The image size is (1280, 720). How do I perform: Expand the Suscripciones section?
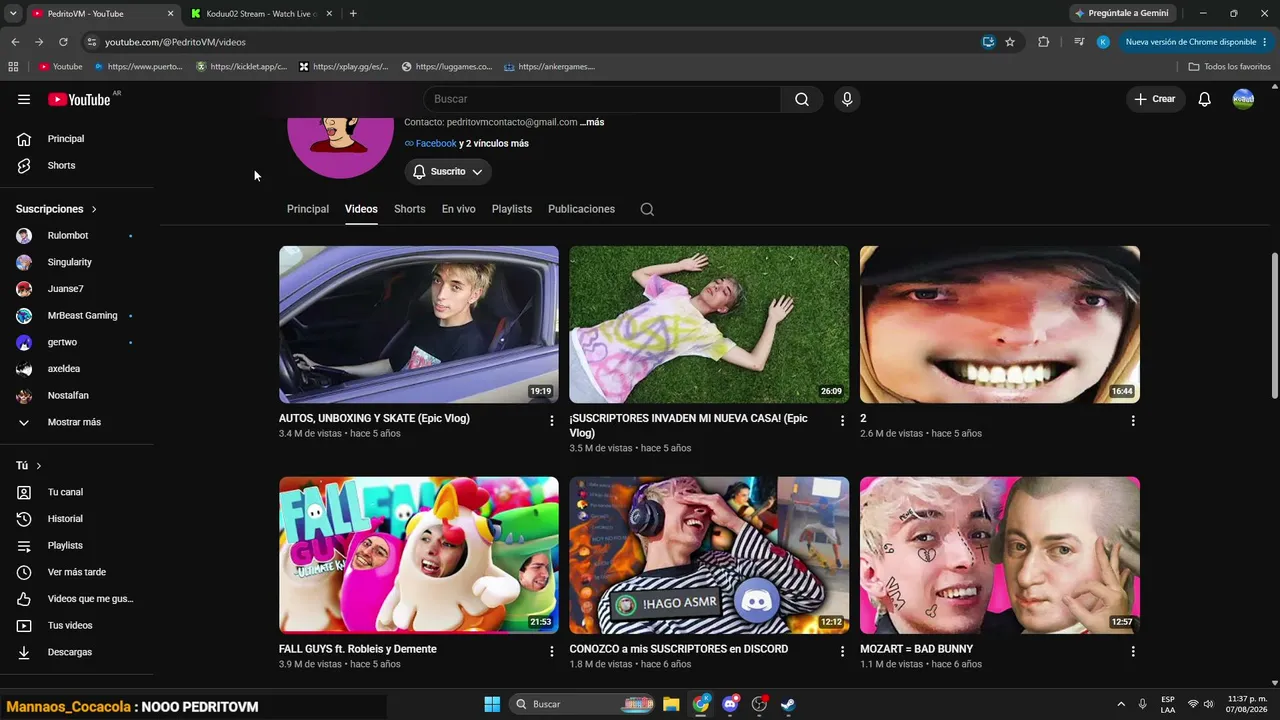tap(57, 209)
